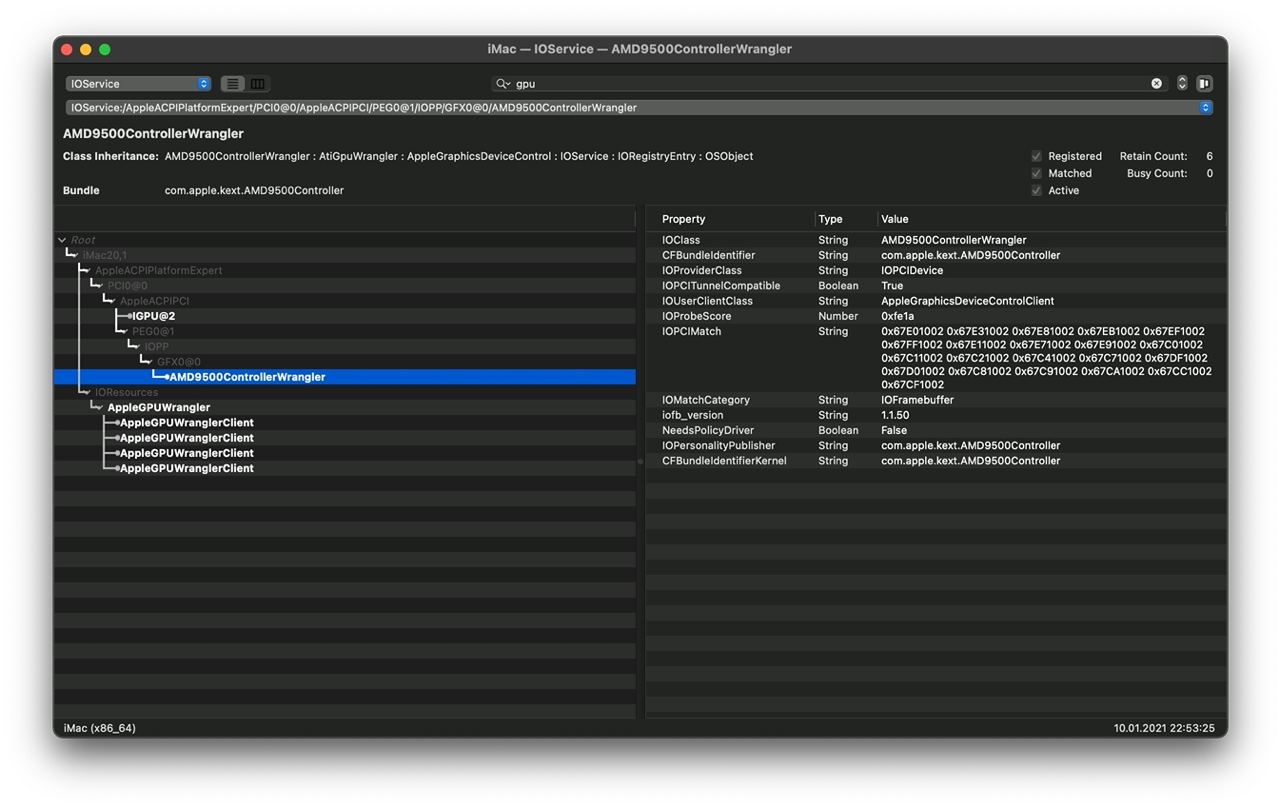The image size is (1280, 808).
Task: Click the bundle com.apple.kext.AMD9500Controller text
Action: point(254,190)
